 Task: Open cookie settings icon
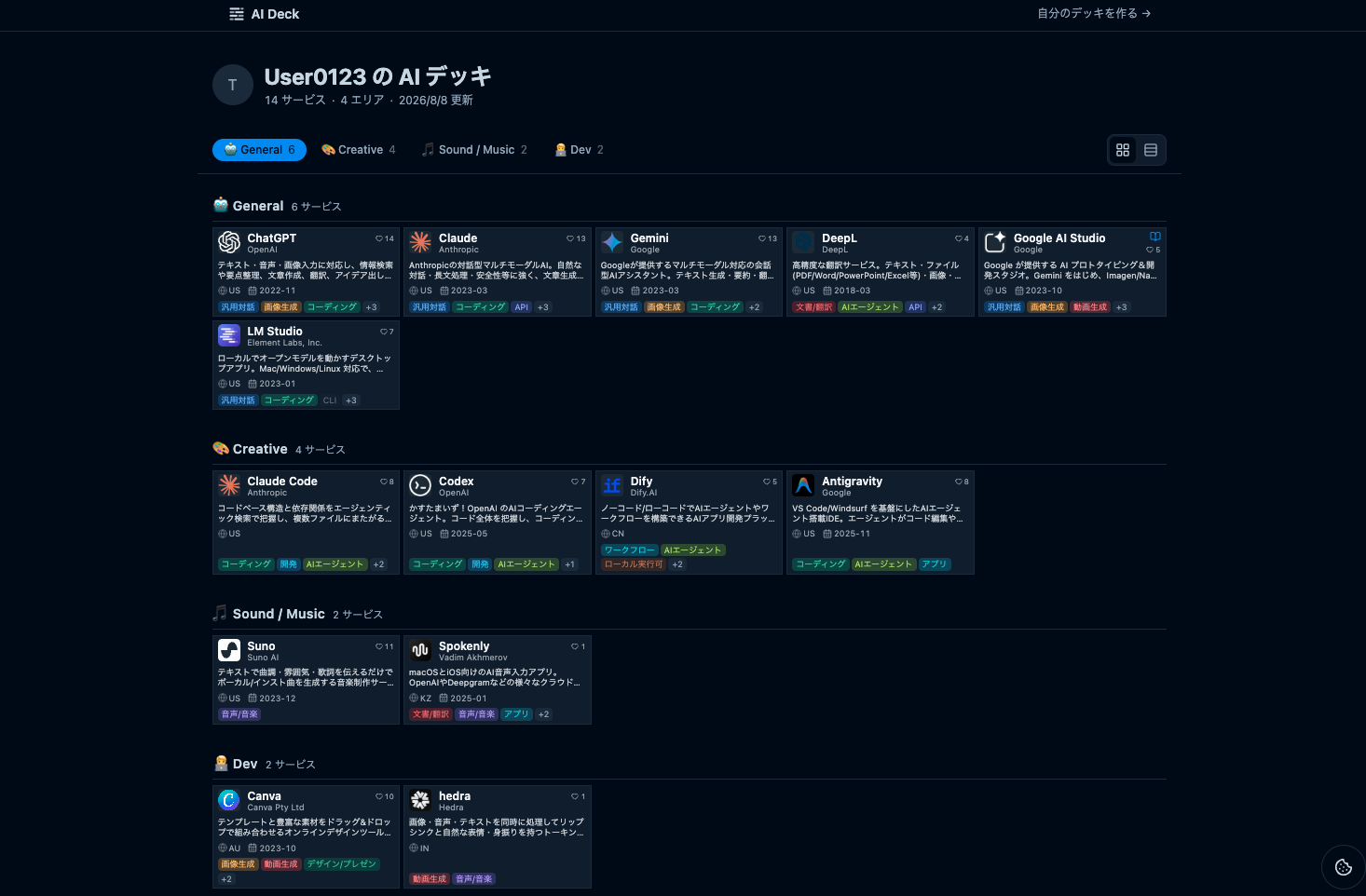tap(1344, 867)
